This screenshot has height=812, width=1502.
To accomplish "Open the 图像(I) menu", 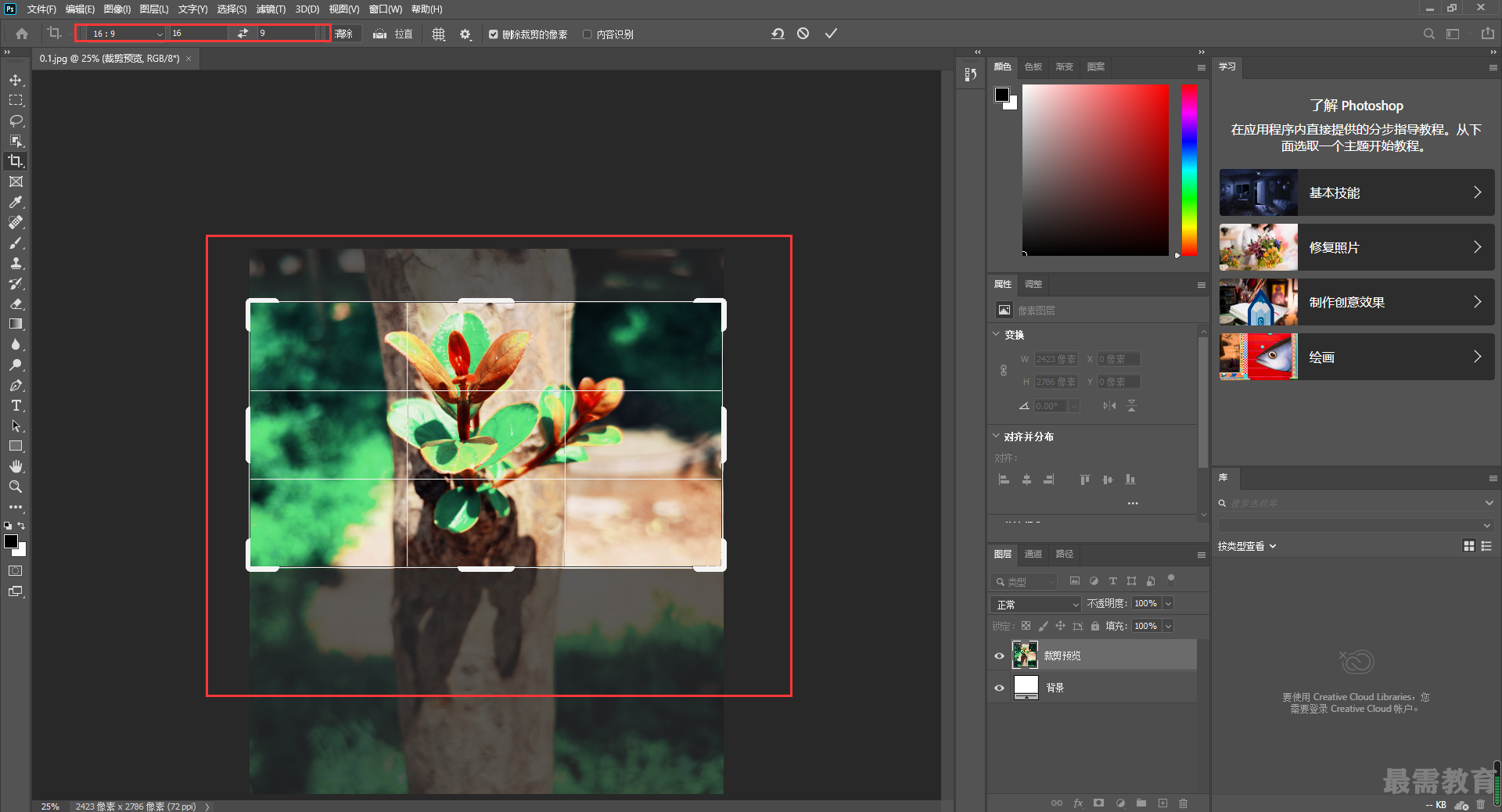I will 117,9.
